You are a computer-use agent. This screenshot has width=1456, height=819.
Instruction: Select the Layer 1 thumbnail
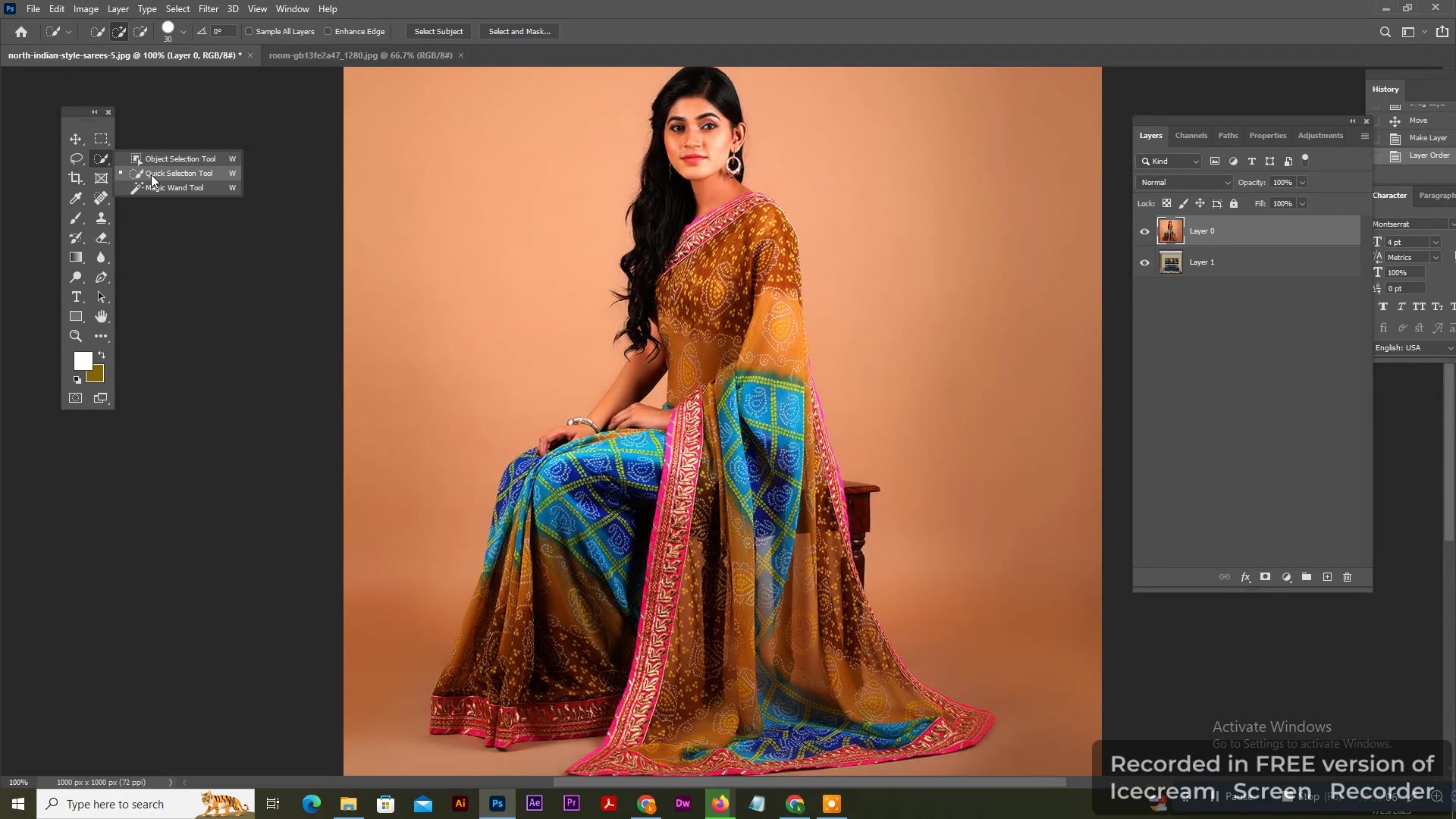pos(1171,262)
